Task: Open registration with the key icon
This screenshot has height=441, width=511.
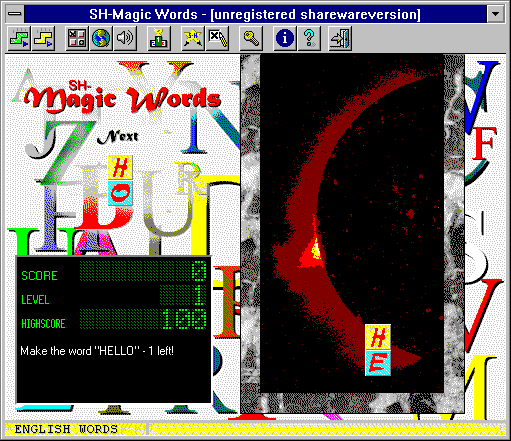Action: click(x=251, y=38)
